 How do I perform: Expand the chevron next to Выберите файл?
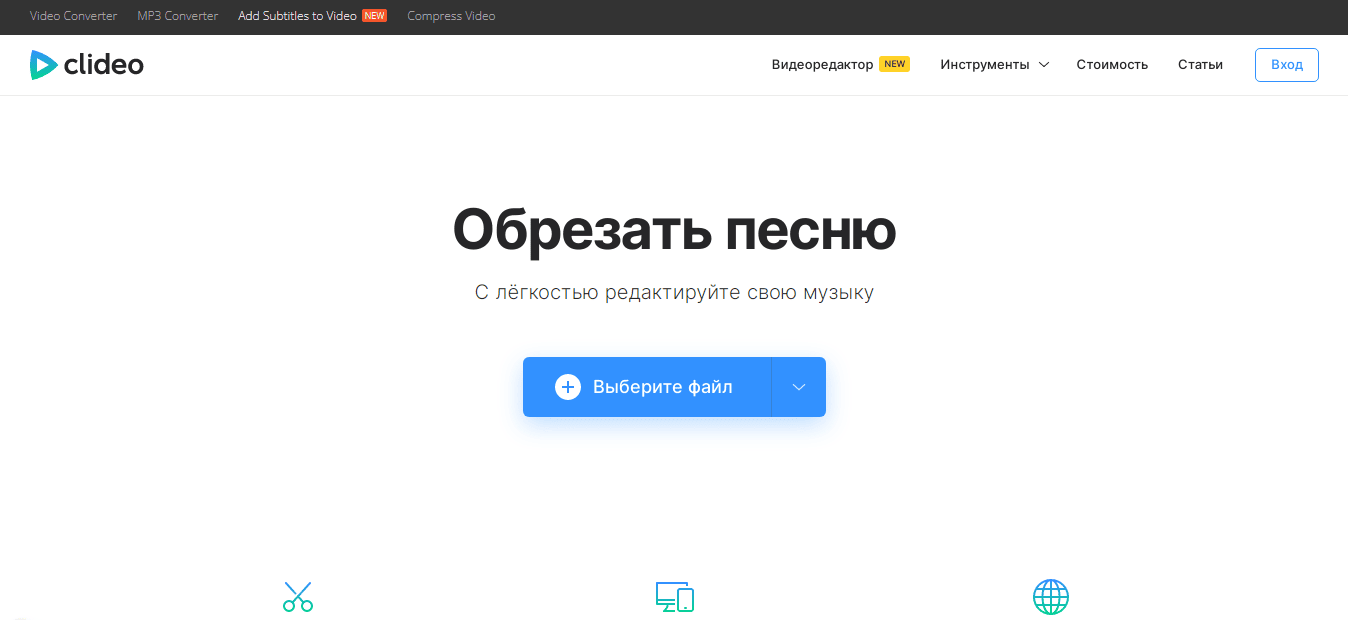point(797,386)
